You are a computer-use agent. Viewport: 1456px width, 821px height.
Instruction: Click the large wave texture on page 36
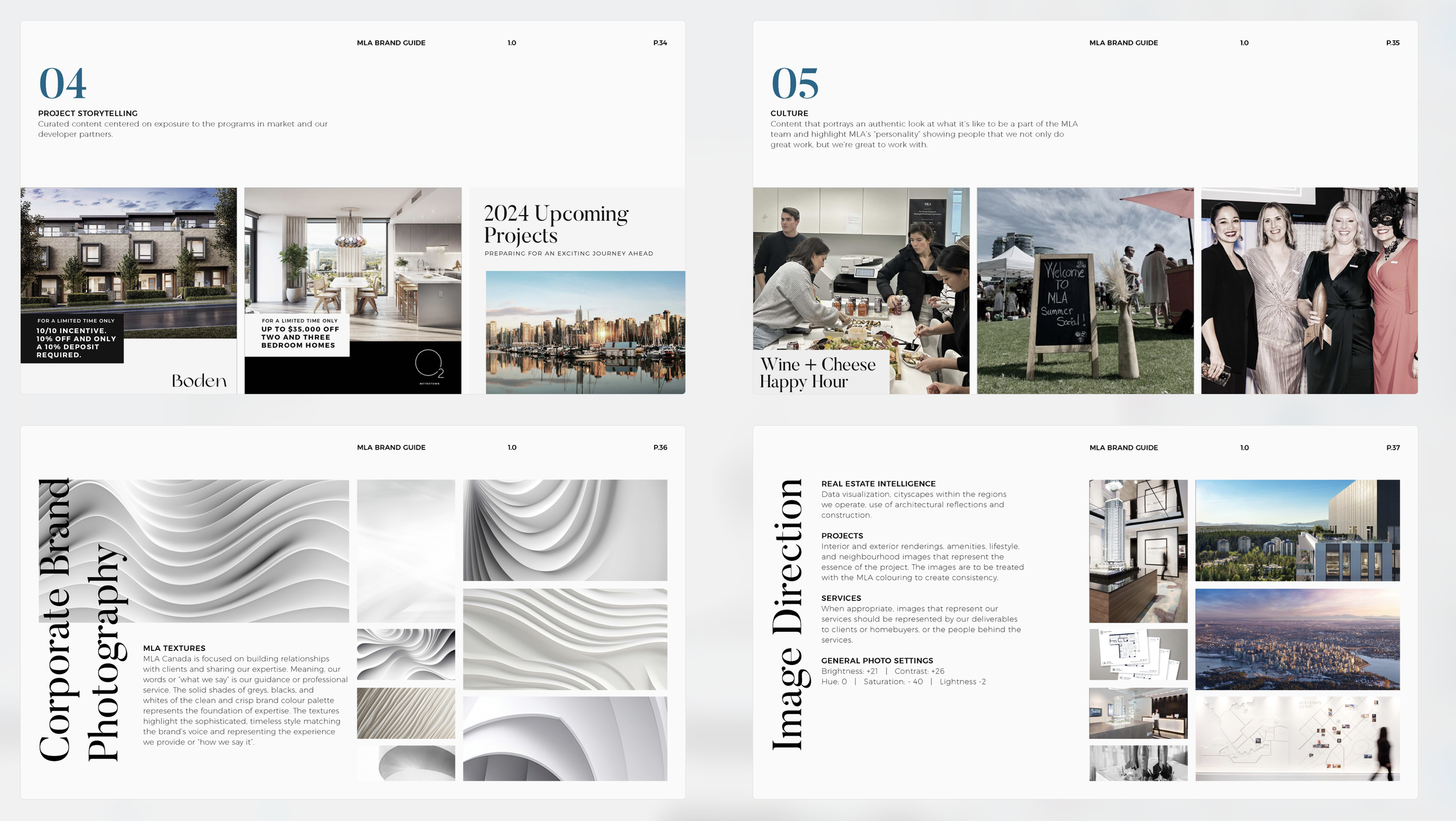(194, 551)
